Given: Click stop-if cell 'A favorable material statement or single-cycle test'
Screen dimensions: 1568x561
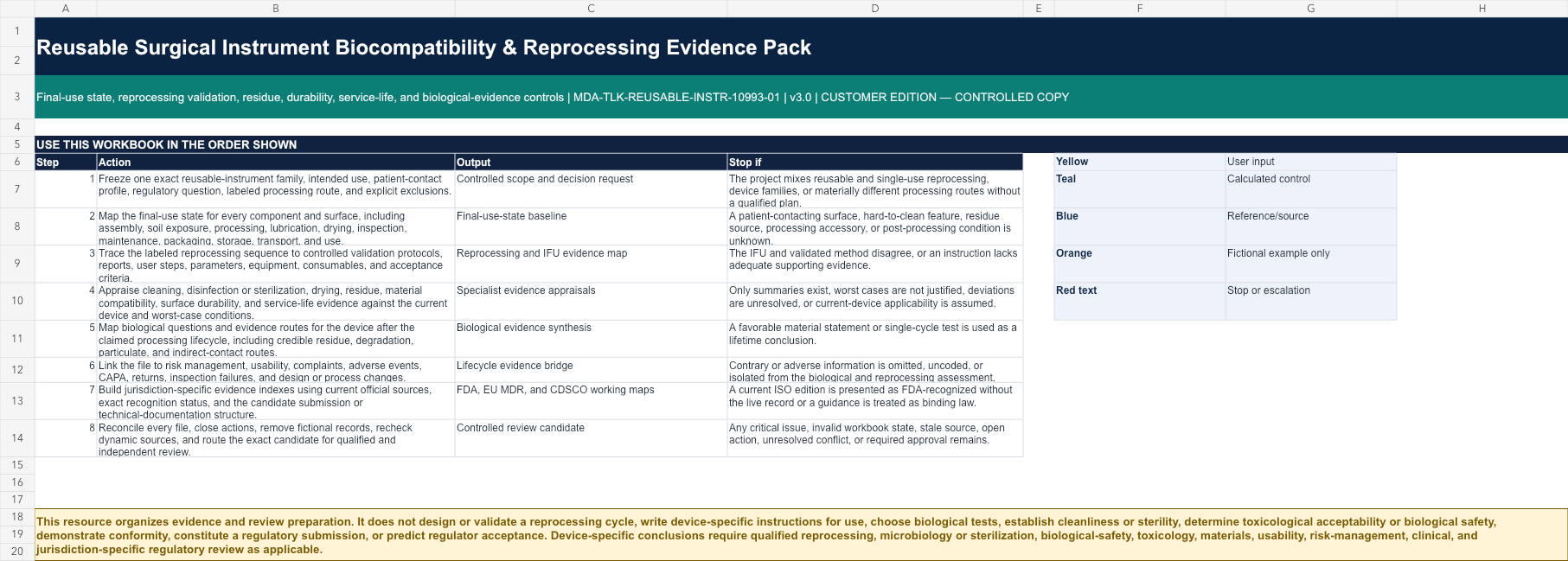Looking at the screenshot, I should (x=875, y=339).
